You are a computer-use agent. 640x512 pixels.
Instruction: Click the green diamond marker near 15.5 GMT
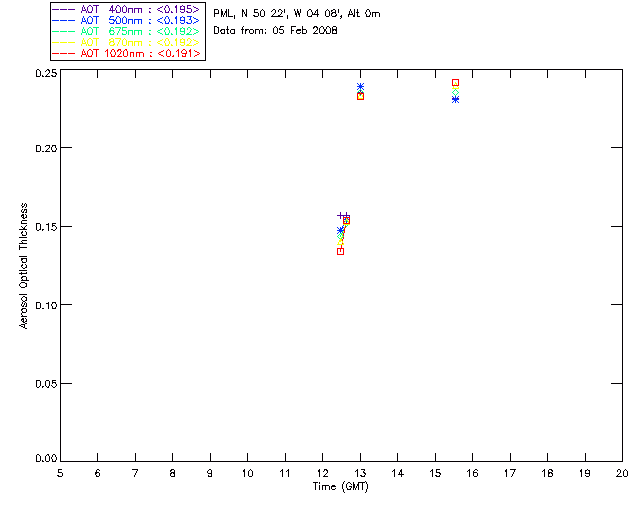(456, 93)
